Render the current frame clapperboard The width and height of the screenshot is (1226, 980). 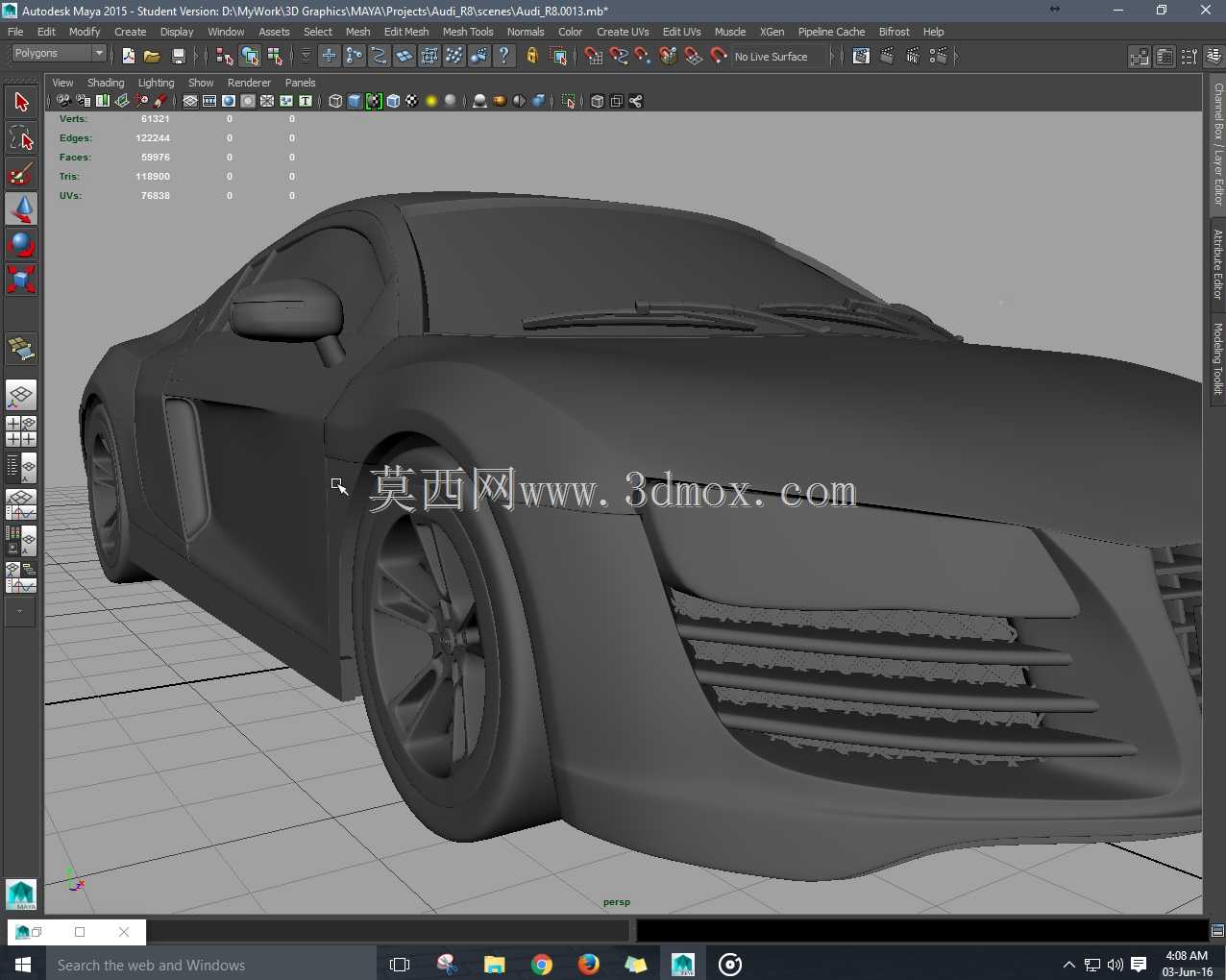click(887, 57)
